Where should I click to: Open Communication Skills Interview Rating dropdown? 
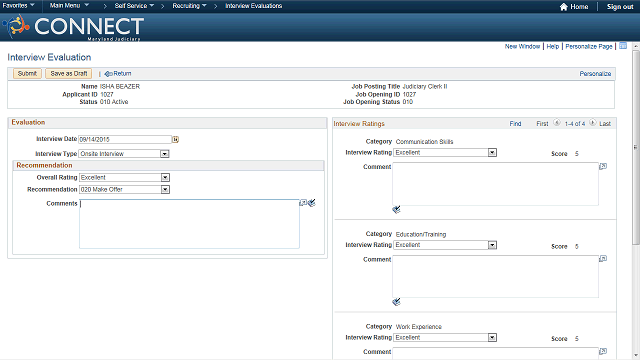492,153
